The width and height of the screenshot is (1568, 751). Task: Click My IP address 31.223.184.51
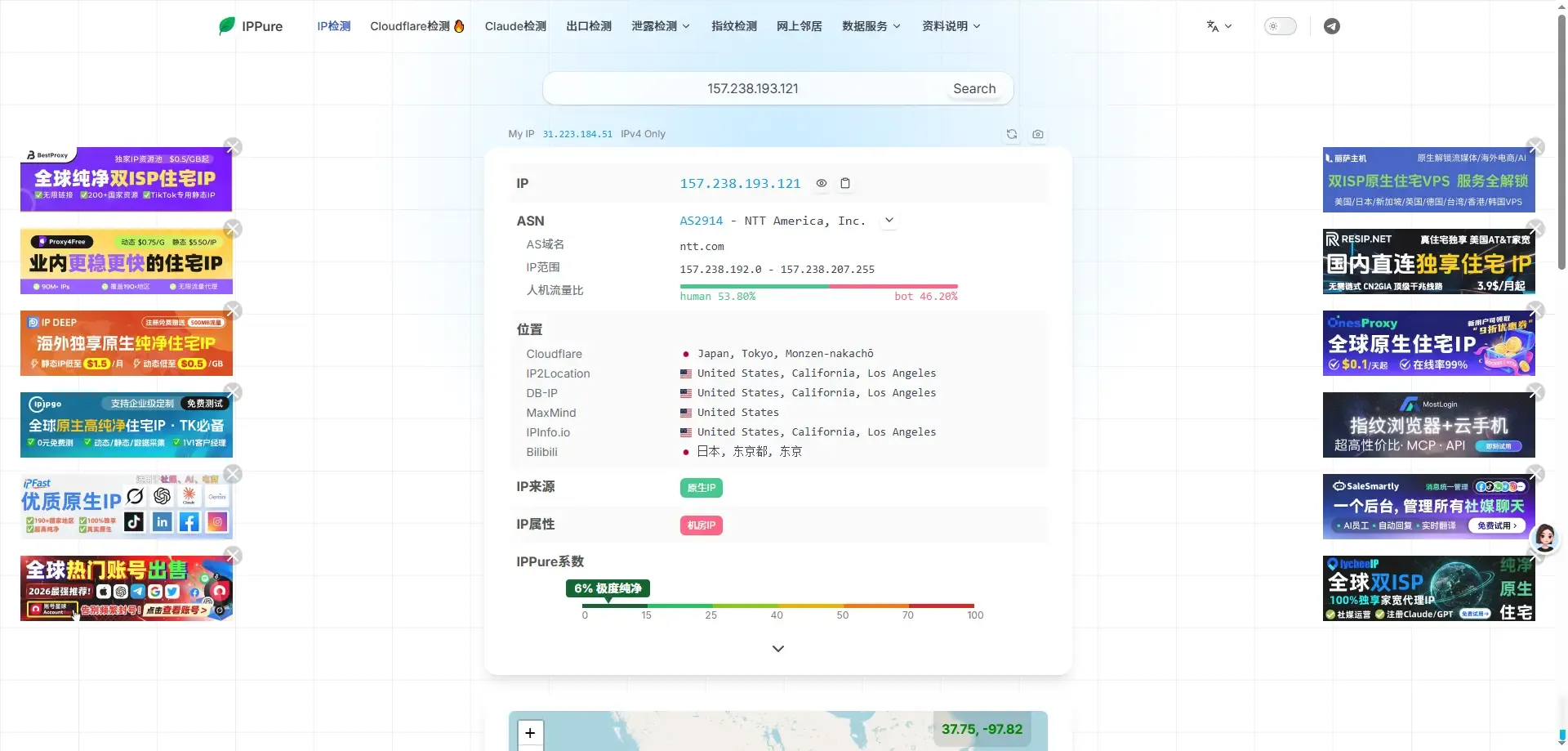click(x=577, y=134)
